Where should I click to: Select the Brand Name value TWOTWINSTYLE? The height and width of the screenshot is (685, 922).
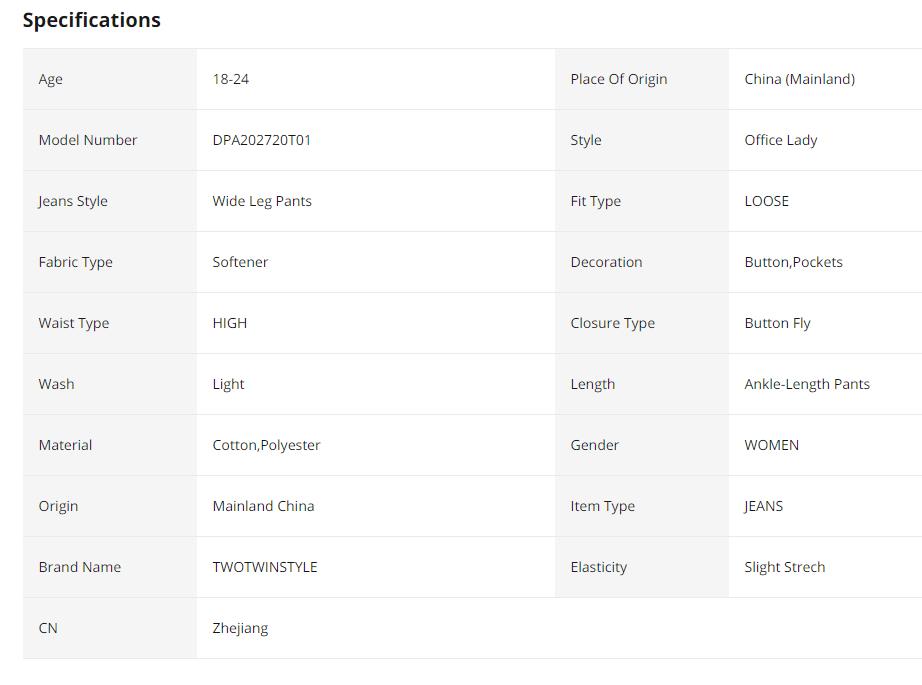(264, 567)
